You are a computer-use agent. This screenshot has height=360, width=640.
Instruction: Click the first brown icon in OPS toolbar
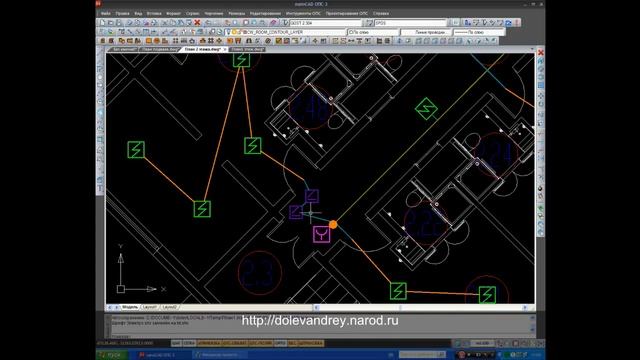click(x=103, y=41)
